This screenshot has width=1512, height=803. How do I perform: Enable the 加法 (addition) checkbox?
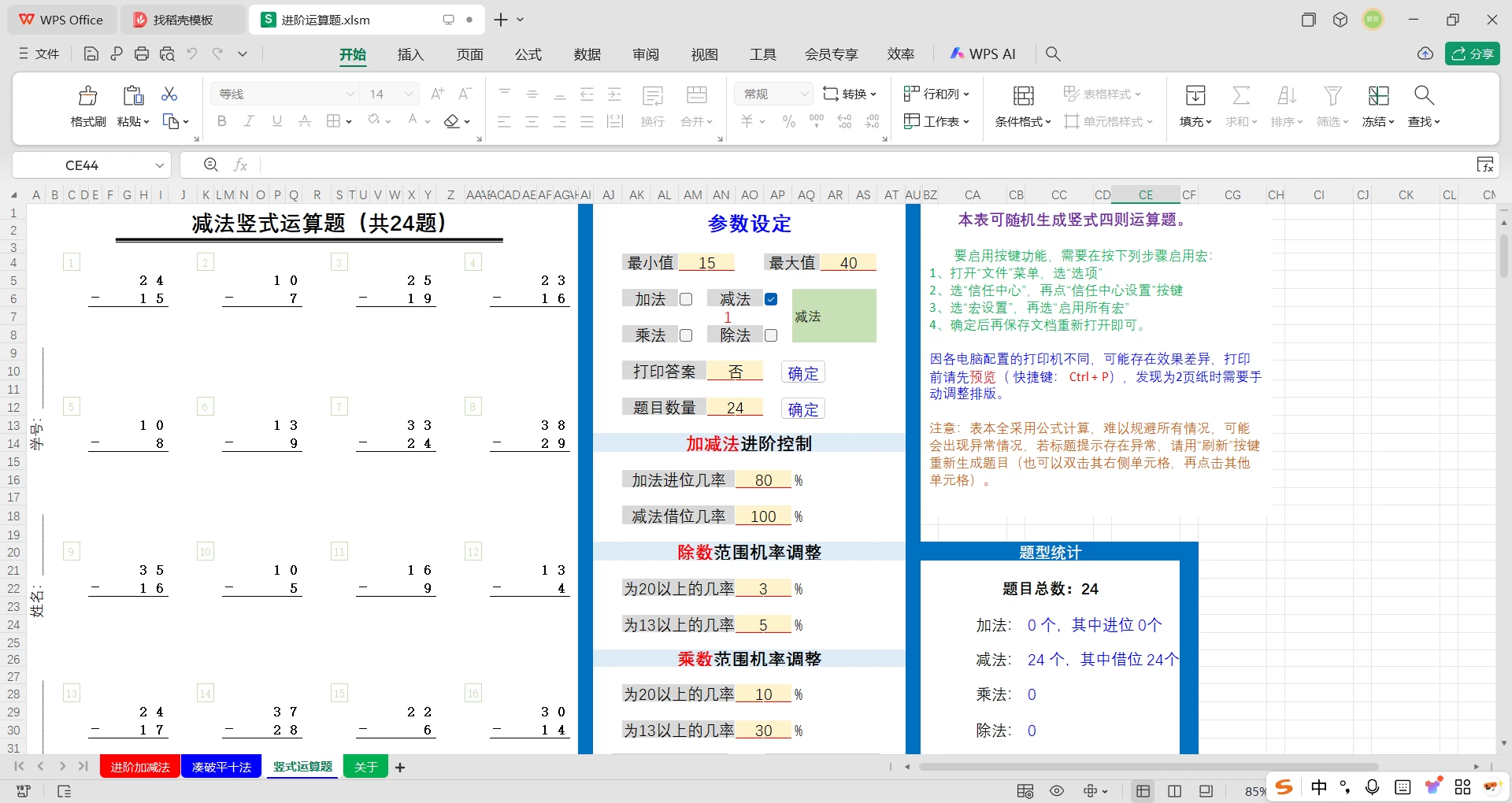[x=686, y=299]
